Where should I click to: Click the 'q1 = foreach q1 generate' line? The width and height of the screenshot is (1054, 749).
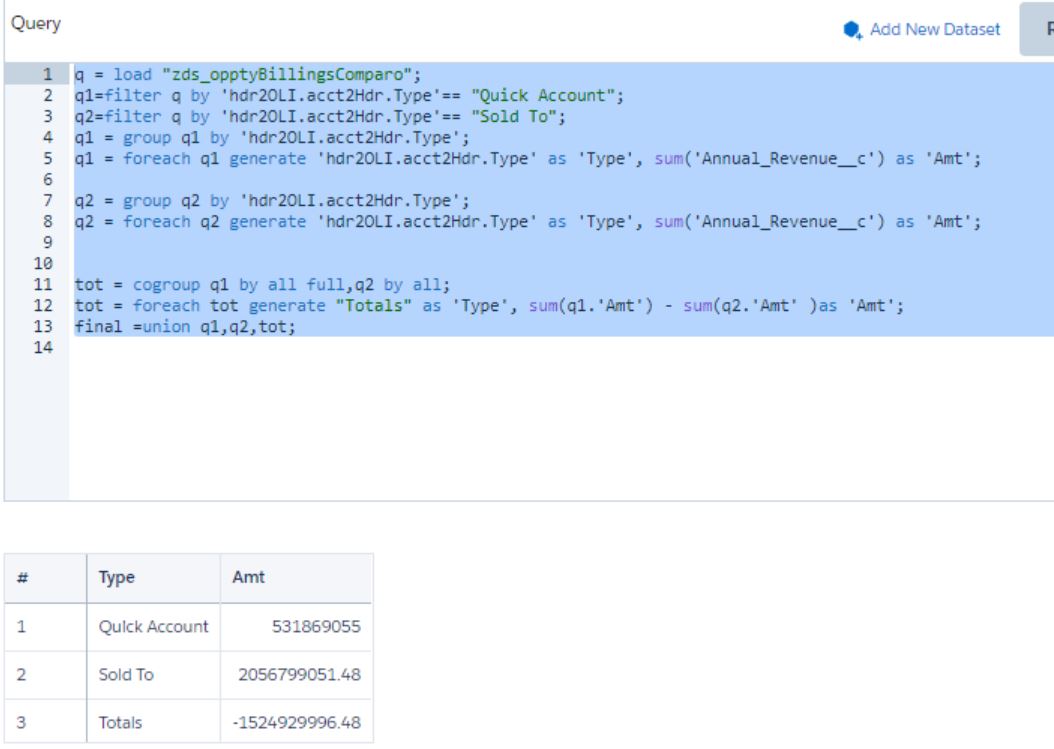point(528,159)
